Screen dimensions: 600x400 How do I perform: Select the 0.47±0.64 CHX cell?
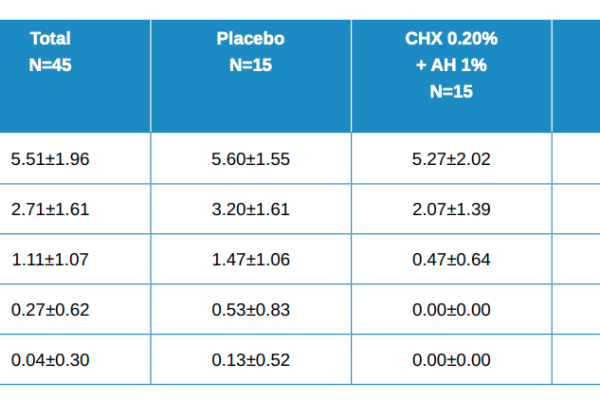click(x=451, y=259)
